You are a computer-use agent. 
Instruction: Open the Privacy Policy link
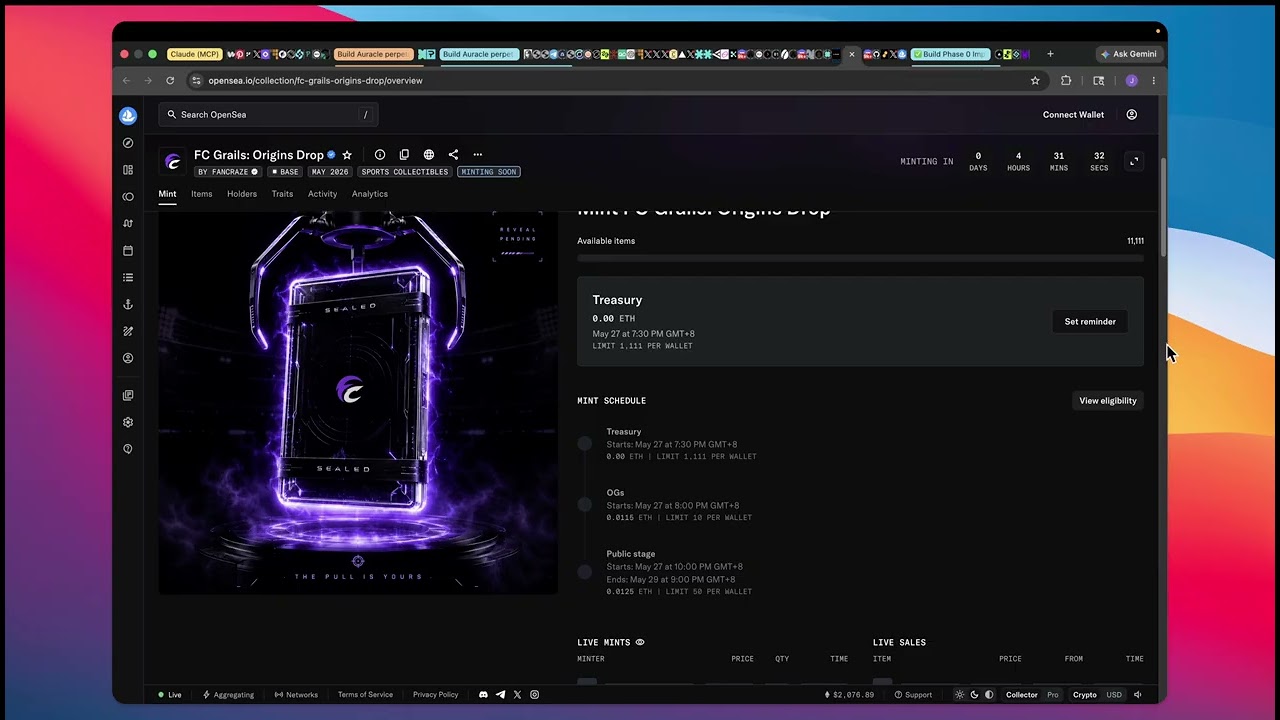pos(435,695)
